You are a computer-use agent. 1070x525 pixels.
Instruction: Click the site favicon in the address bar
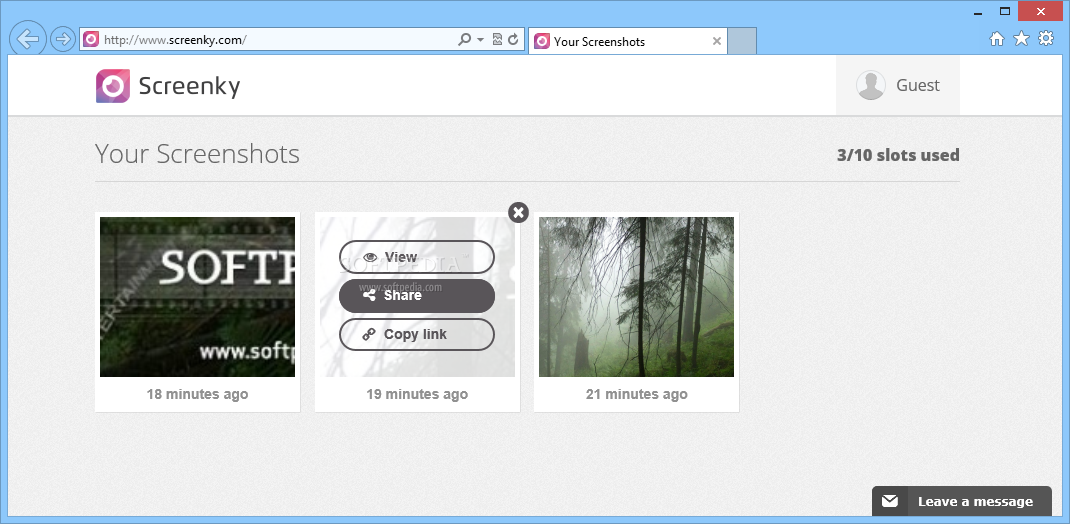[91, 40]
